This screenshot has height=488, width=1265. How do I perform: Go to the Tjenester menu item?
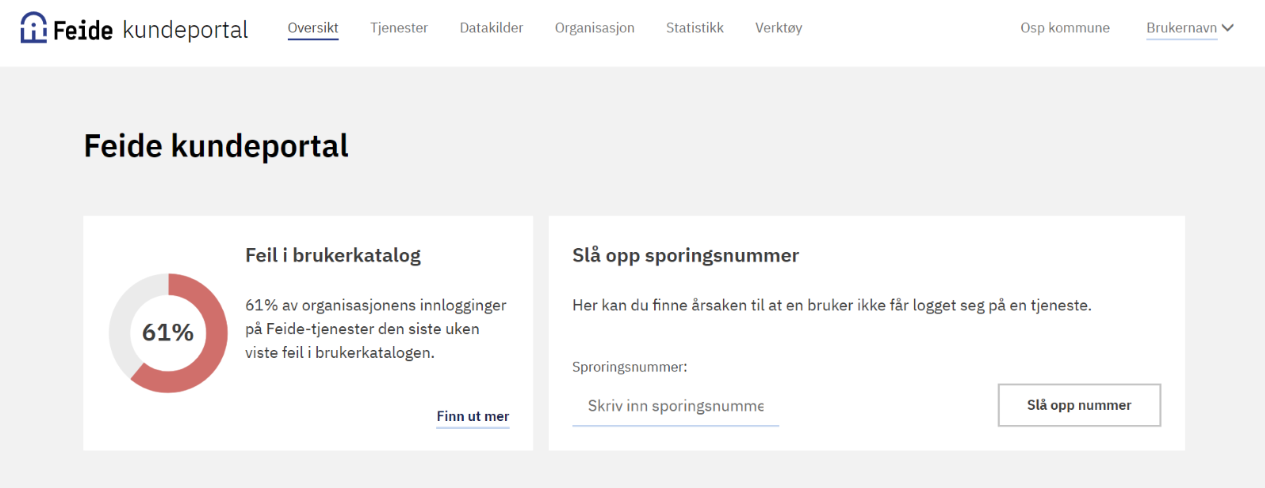click(x=399, y=28)
